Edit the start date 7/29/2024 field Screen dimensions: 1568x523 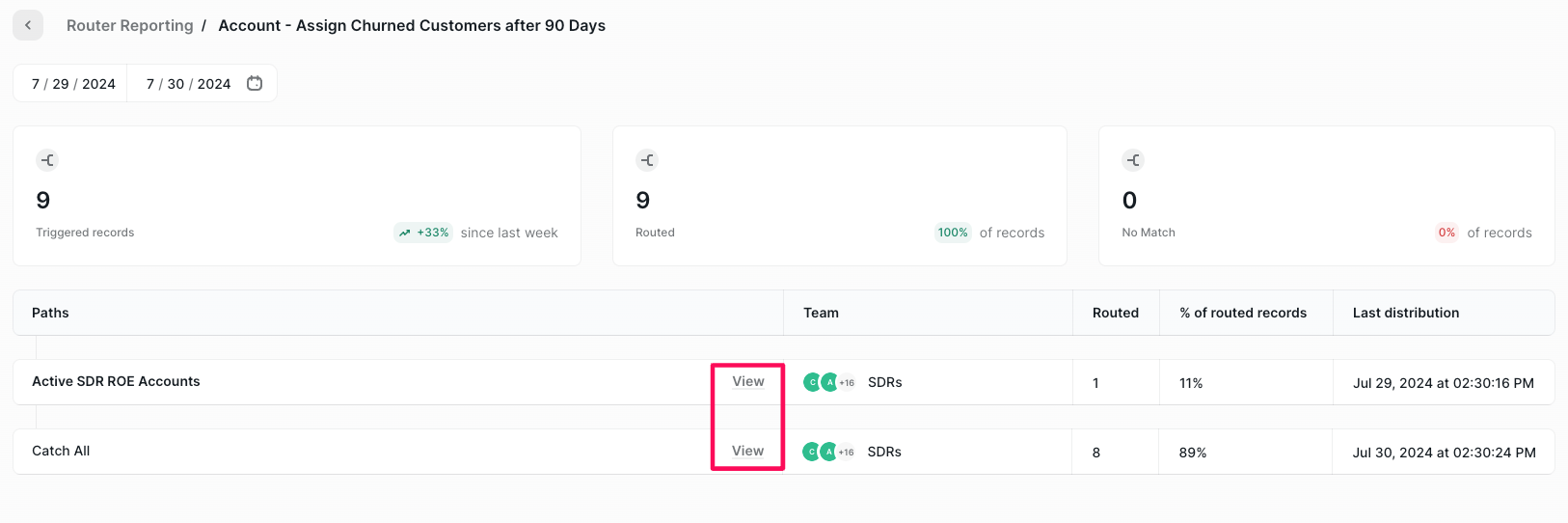point(73,84)
